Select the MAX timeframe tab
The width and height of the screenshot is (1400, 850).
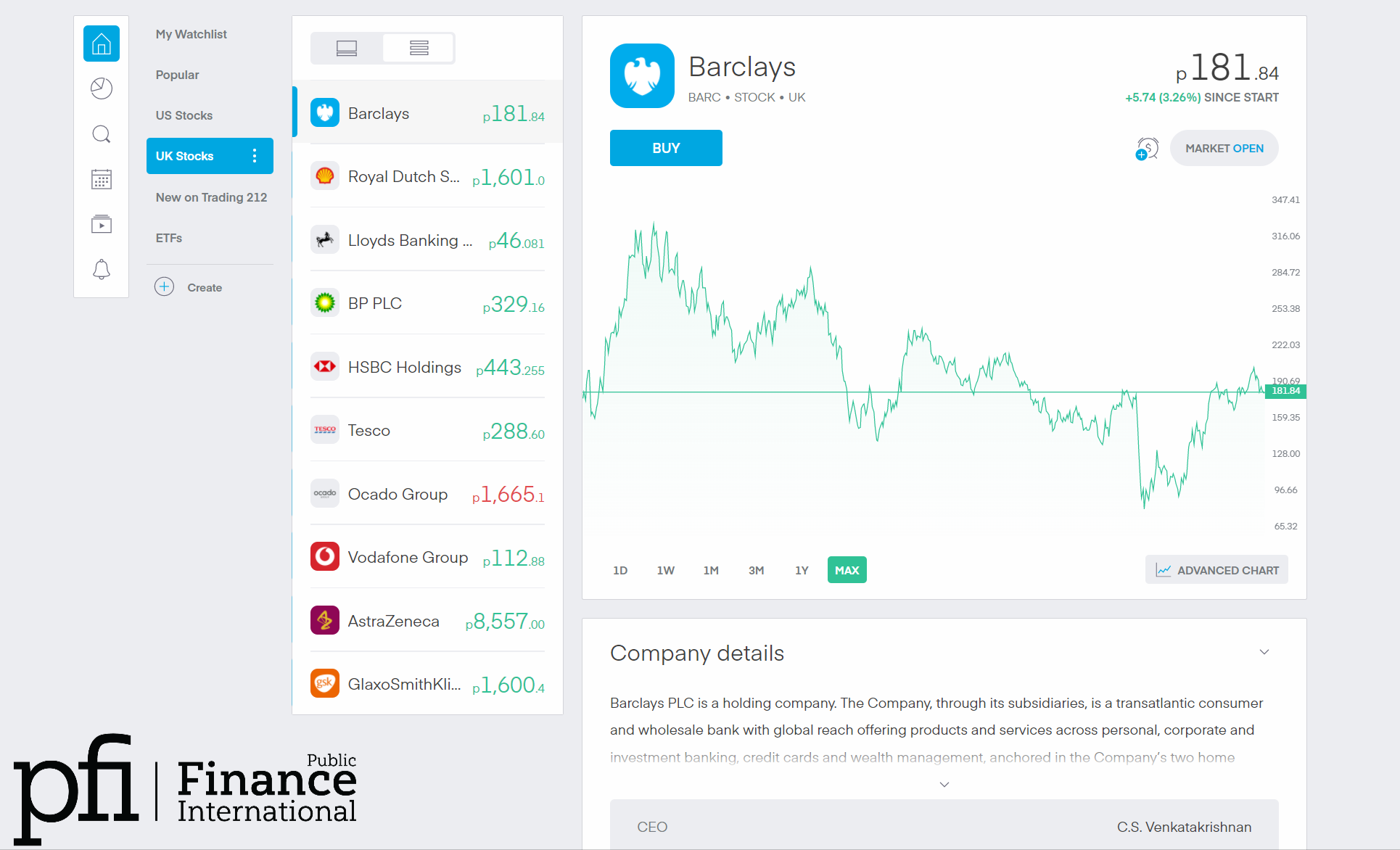[x=846, y=570]
